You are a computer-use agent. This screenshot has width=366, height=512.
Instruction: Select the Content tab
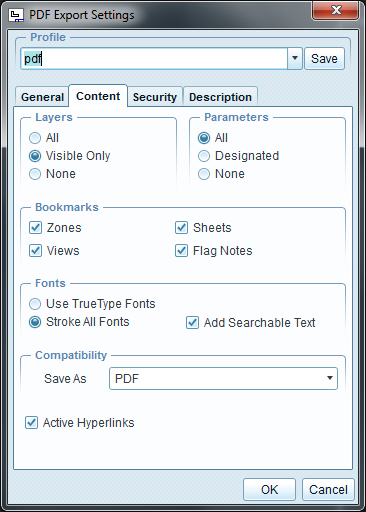(98, 96)
